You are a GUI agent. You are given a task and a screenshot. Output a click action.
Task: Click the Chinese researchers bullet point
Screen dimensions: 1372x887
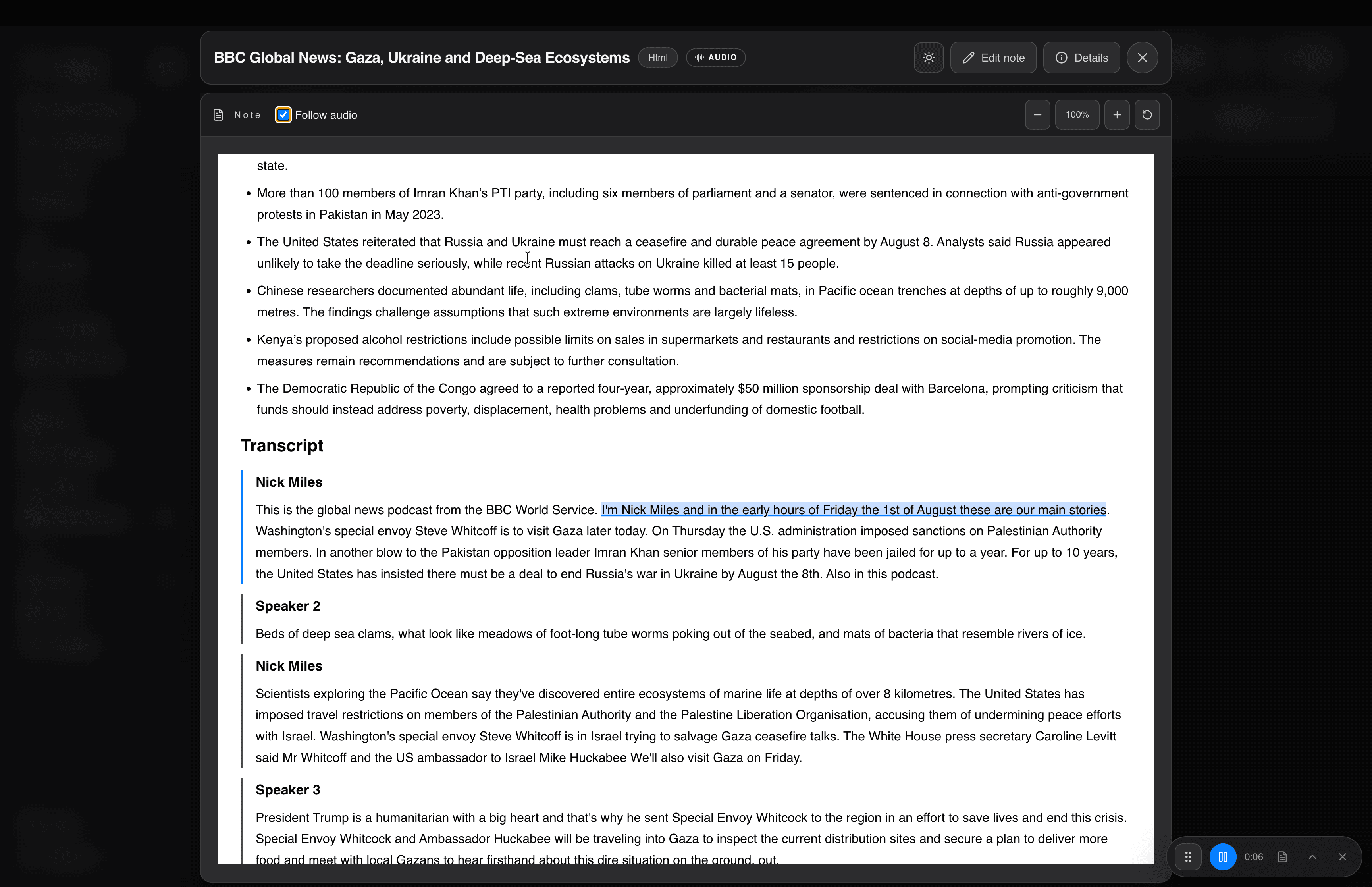(693, 301)
